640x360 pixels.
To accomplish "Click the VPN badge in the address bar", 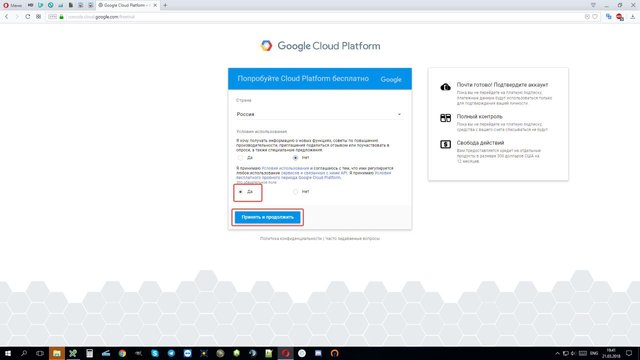I will pyautogui.click(x=53, y=17).
